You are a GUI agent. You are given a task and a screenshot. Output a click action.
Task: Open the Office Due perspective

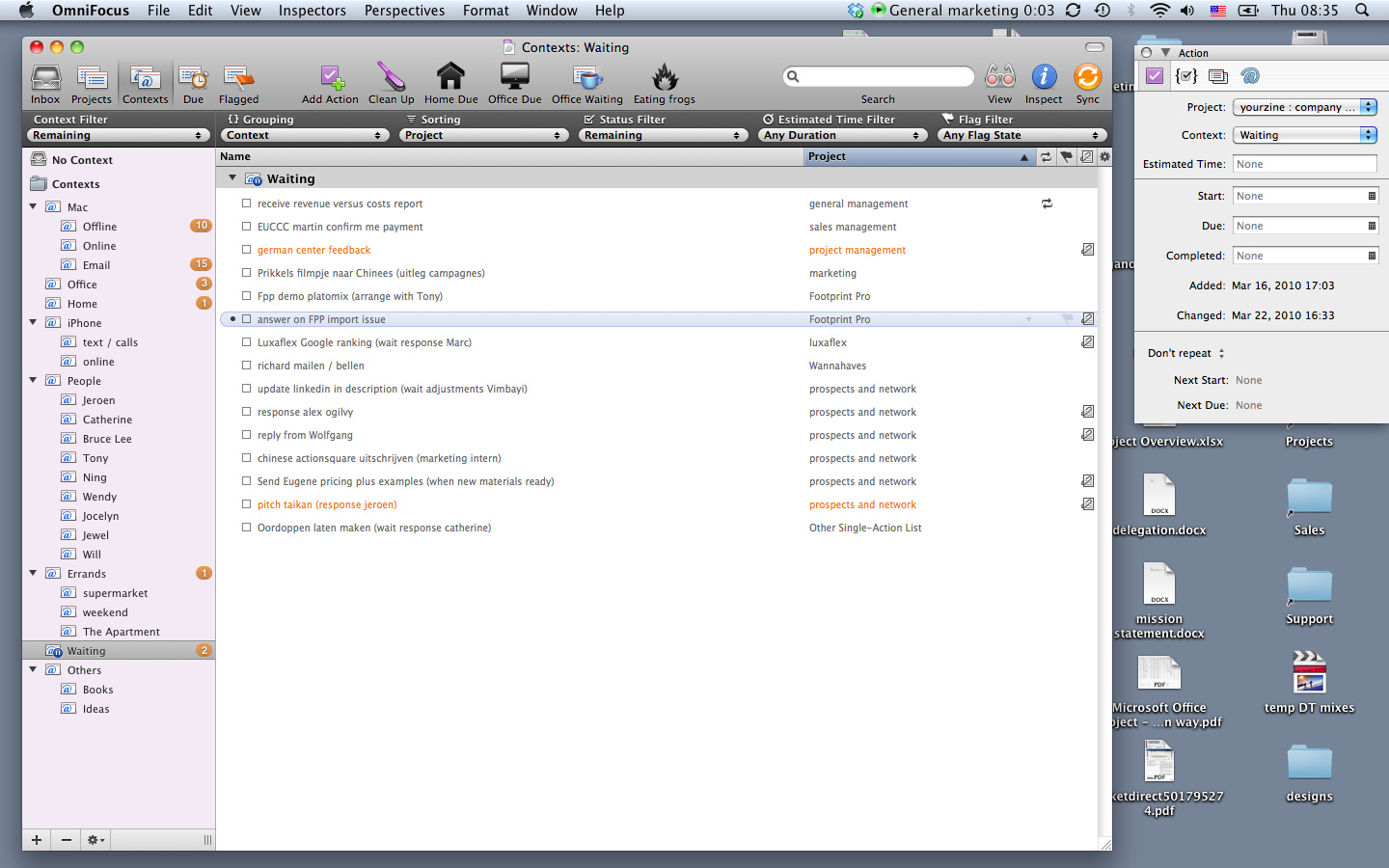(x=514, y=84)
